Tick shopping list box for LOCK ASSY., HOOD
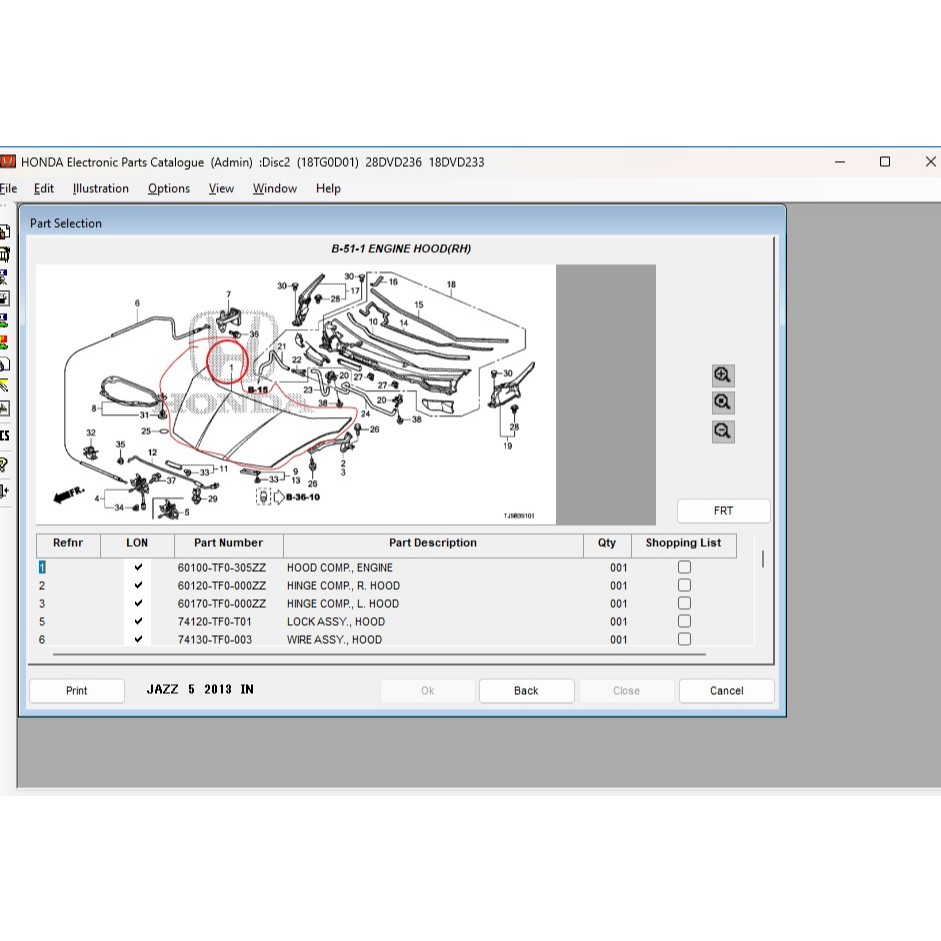Image resolution: width=941 pixels, height=941 pixels. coord(684,621)
